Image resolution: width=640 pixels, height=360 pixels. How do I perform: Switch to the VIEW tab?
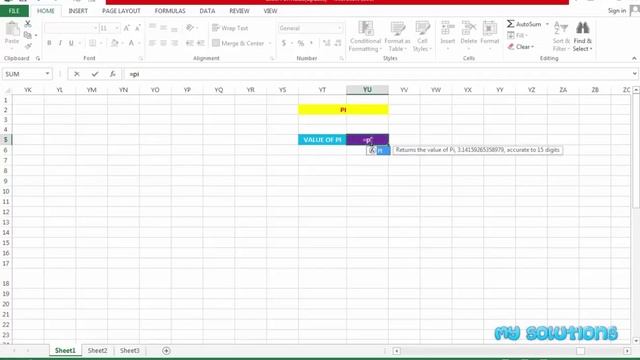tap(270, 11)
